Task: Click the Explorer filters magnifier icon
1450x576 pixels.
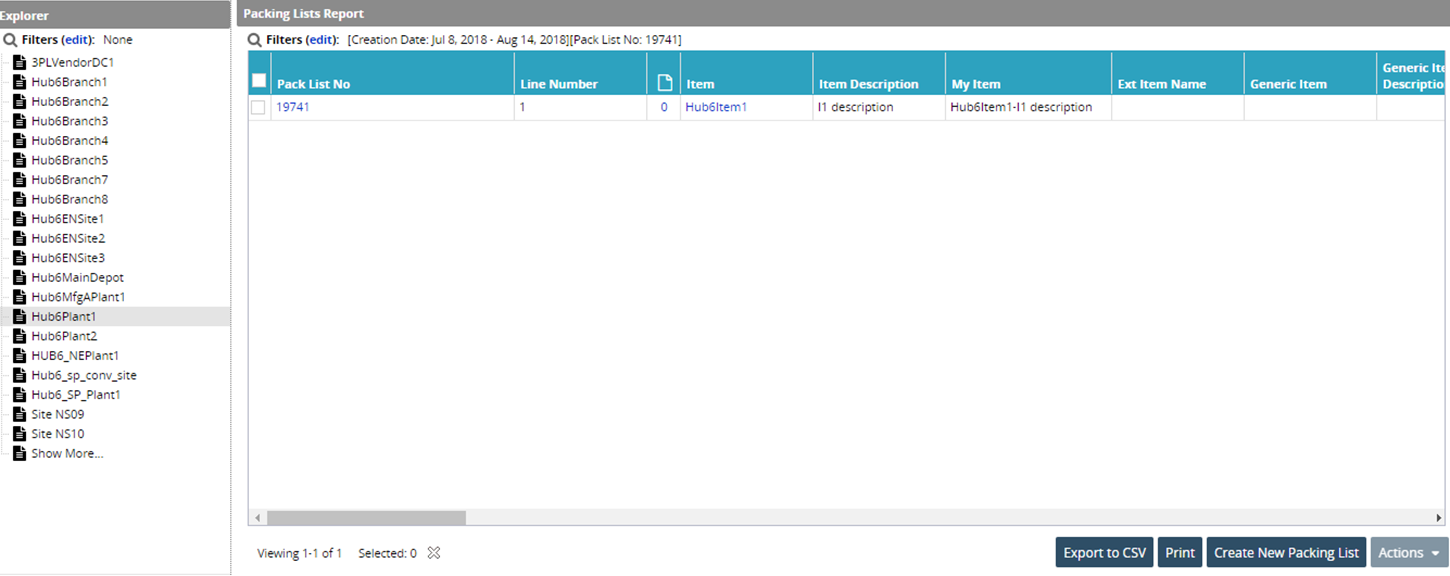Action: [x=10, y=40]
